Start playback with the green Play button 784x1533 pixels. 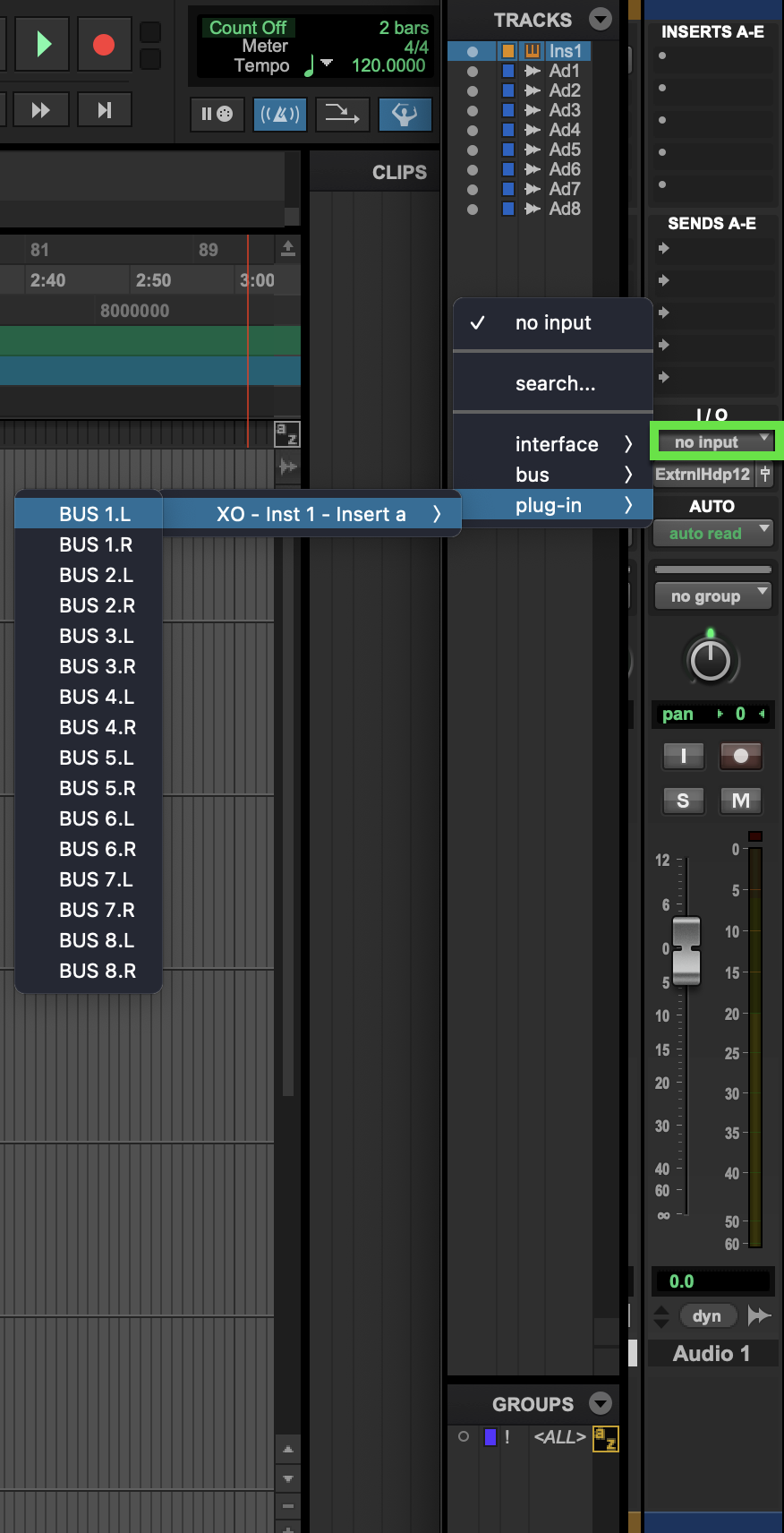[42, 44]
